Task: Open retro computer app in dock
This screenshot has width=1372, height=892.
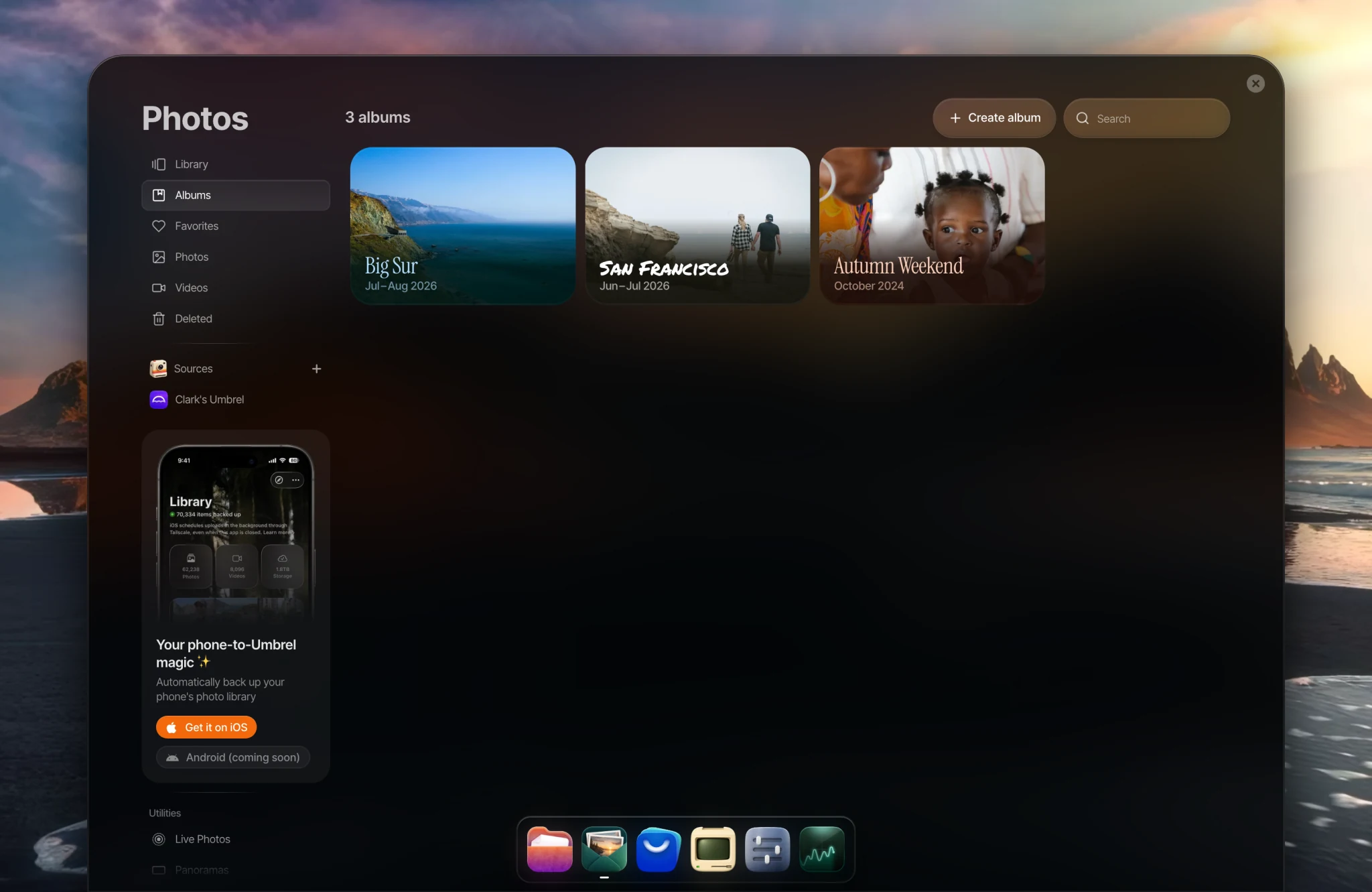Action: coord(713,849)
